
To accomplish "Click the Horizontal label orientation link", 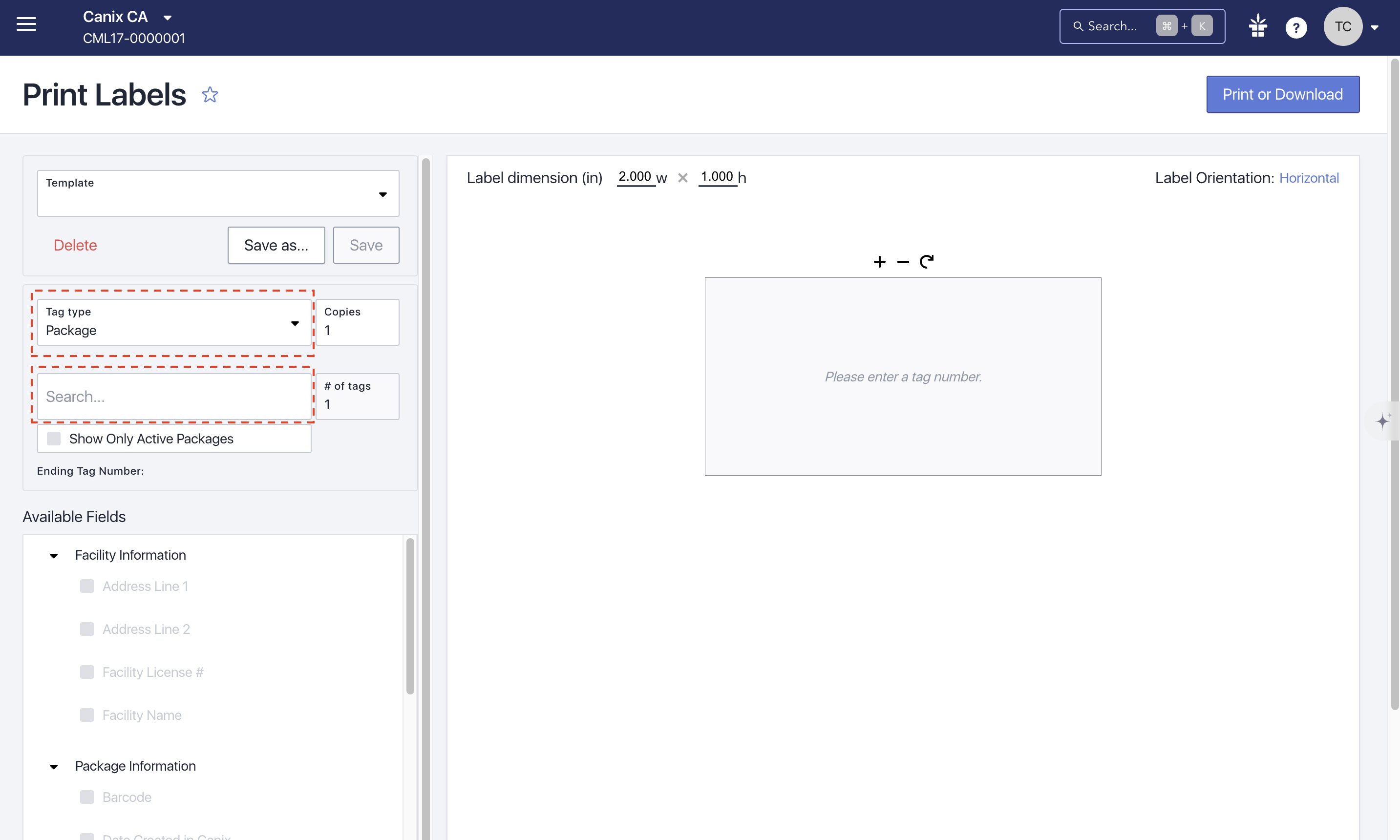I will [1309, 178].
